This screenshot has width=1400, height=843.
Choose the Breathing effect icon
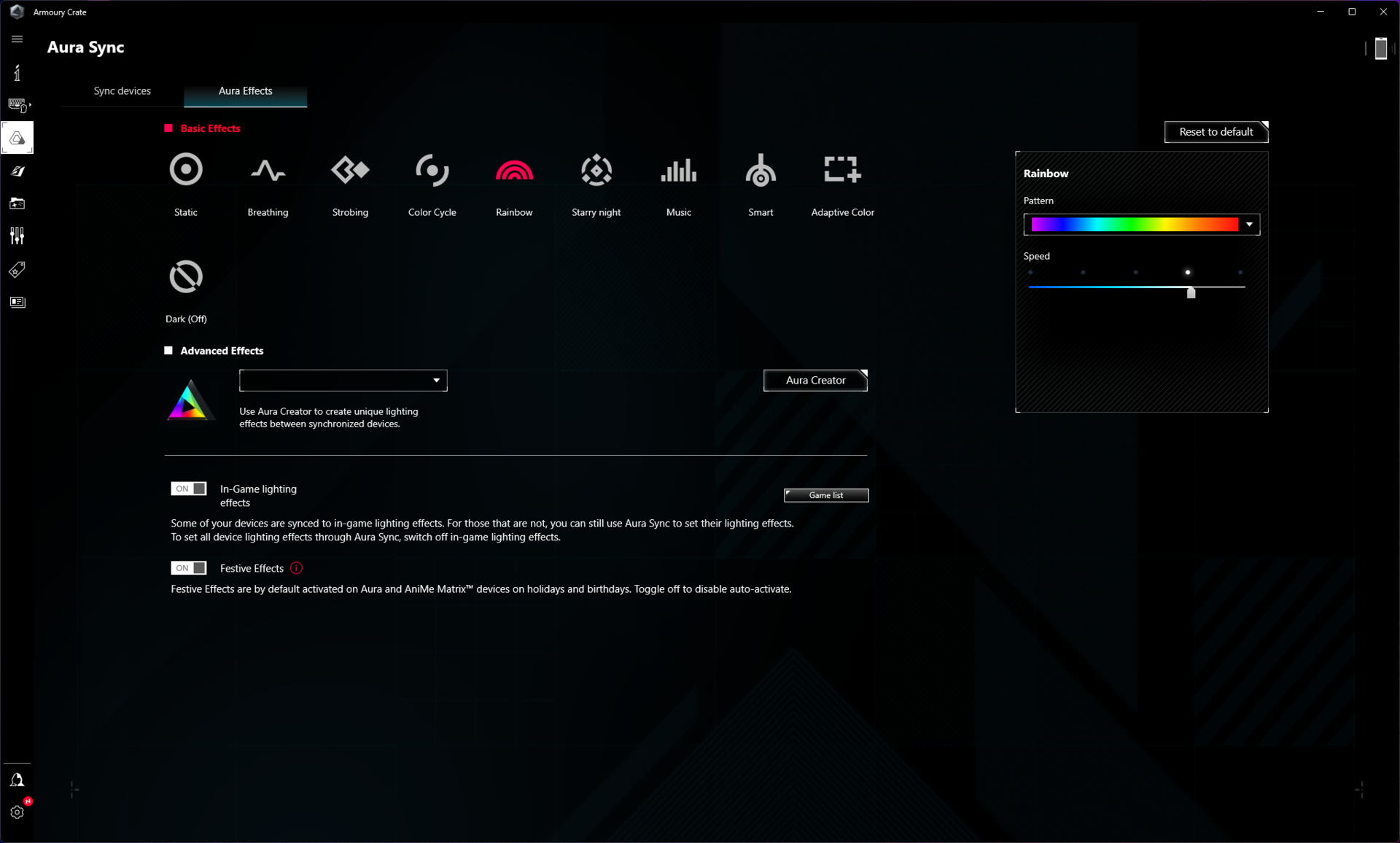pos(268,170)
